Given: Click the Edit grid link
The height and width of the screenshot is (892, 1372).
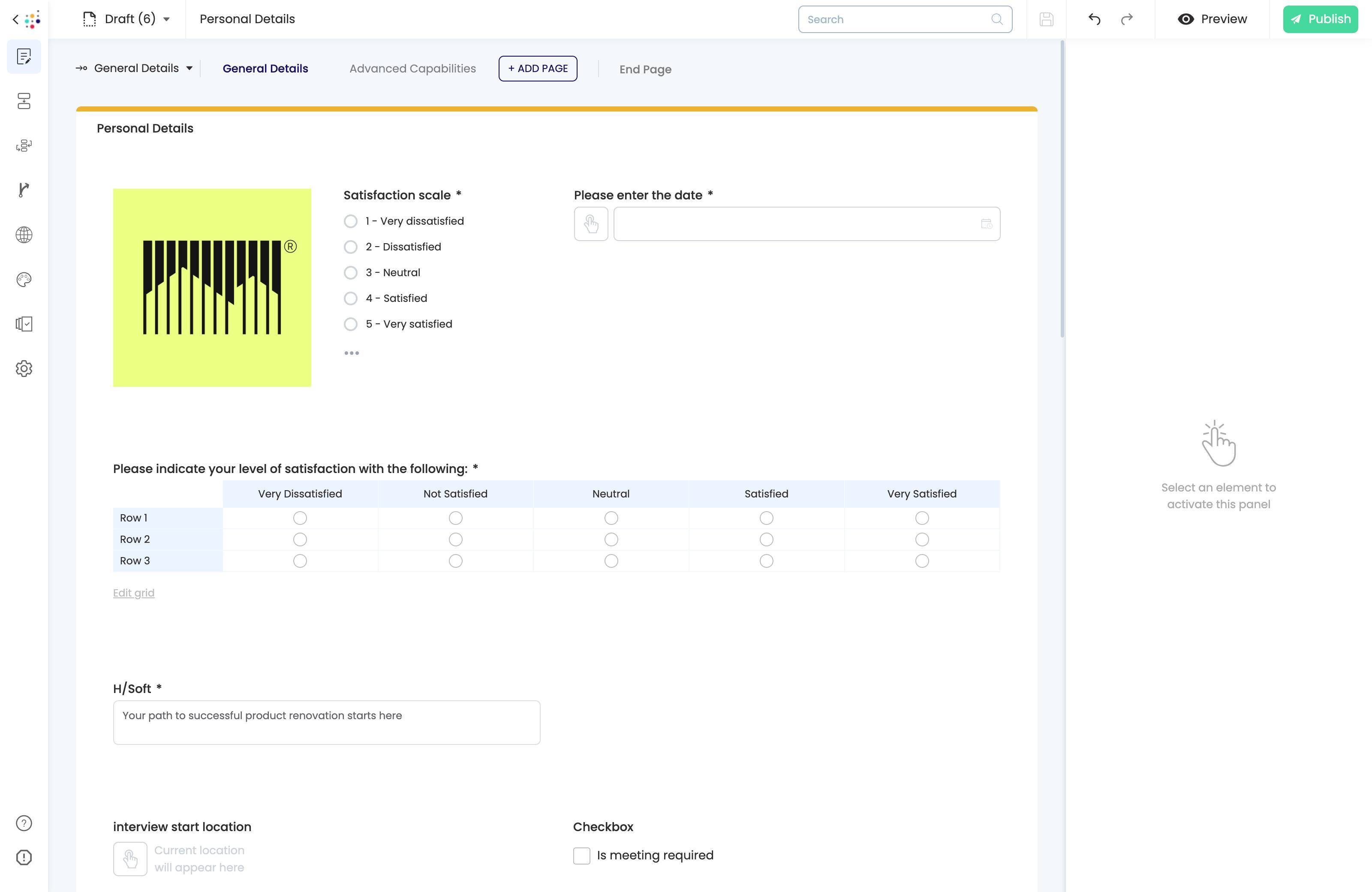Looking at the screenshot, I should click(134, 593).
